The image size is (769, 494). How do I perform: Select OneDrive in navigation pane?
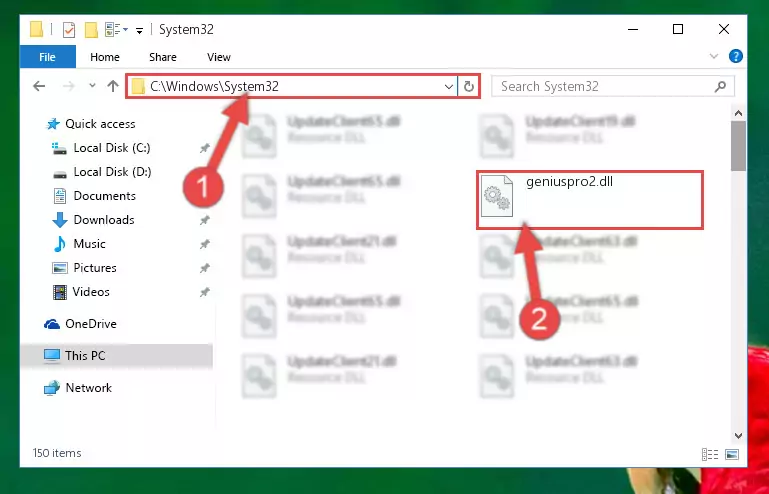(91, 324)
